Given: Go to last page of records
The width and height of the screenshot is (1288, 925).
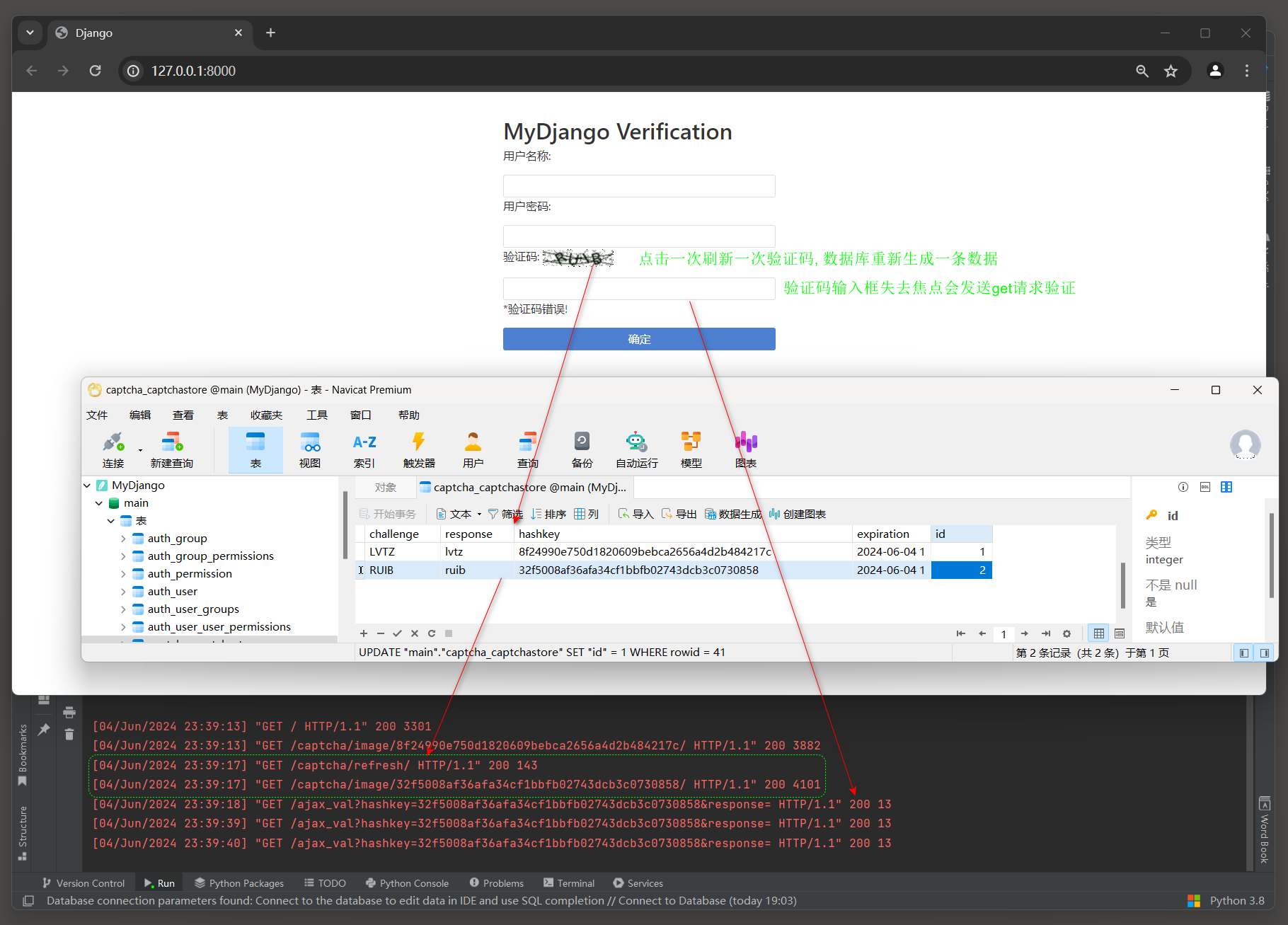Looking at the screenshot, I should [x=1046, y=633].
